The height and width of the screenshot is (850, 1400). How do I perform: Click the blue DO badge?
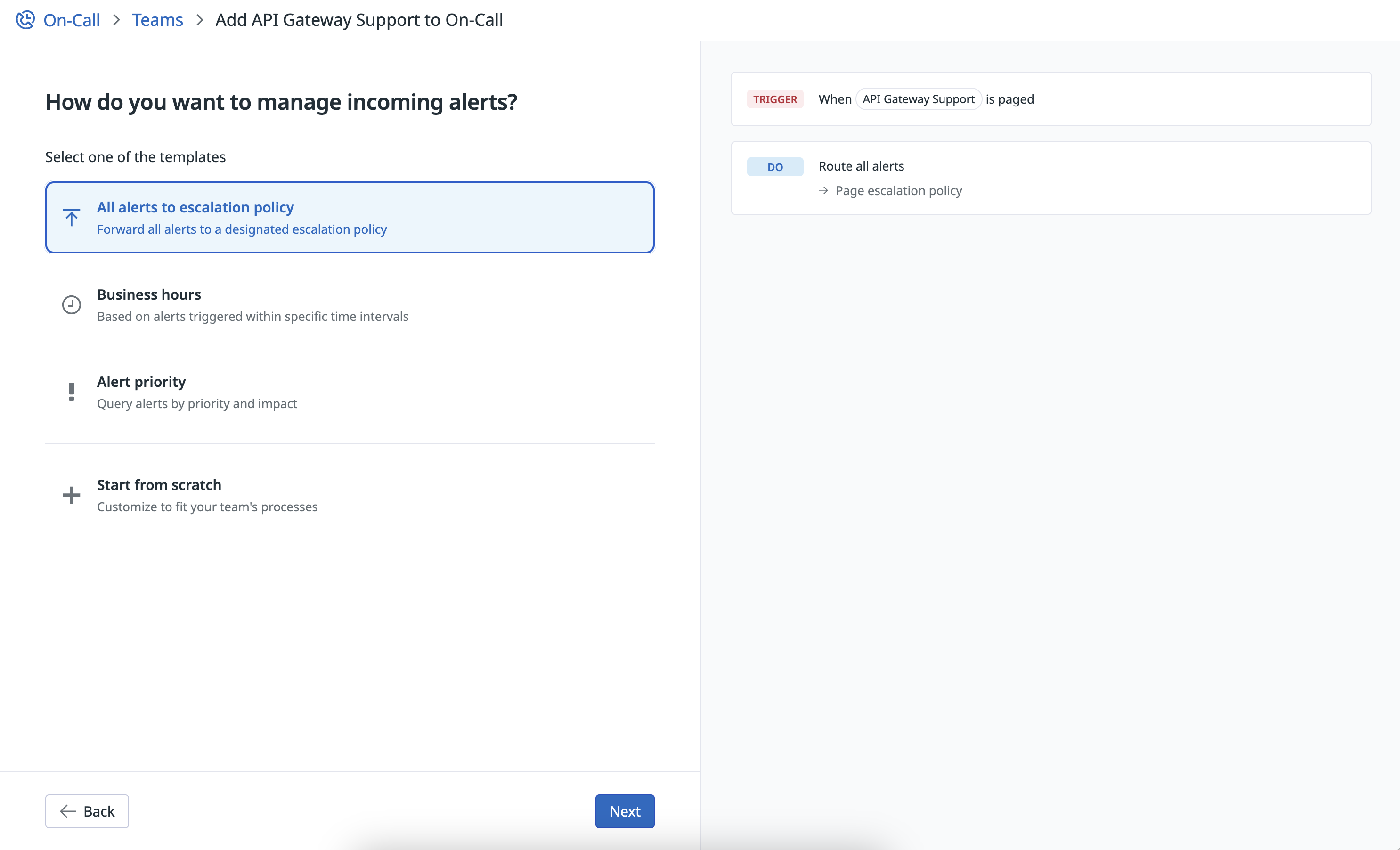775,167
